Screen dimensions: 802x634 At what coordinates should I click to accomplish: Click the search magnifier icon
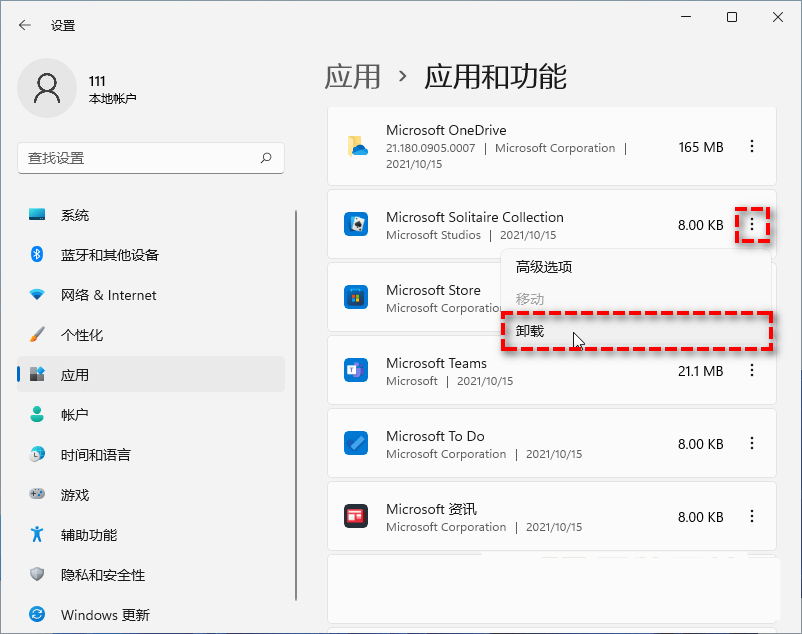coord(266,158)
